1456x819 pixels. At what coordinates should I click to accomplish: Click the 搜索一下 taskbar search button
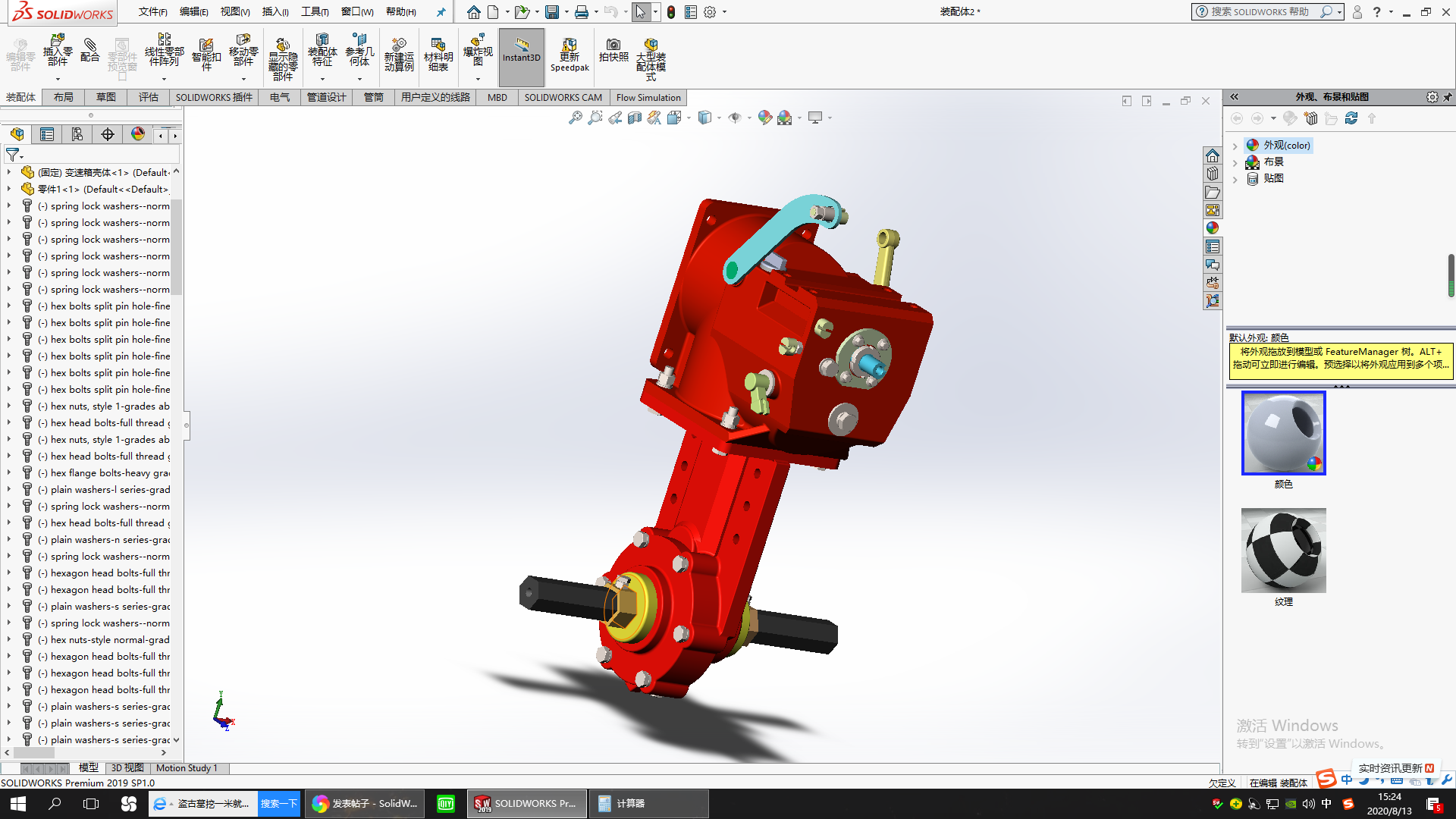[279, 804]
